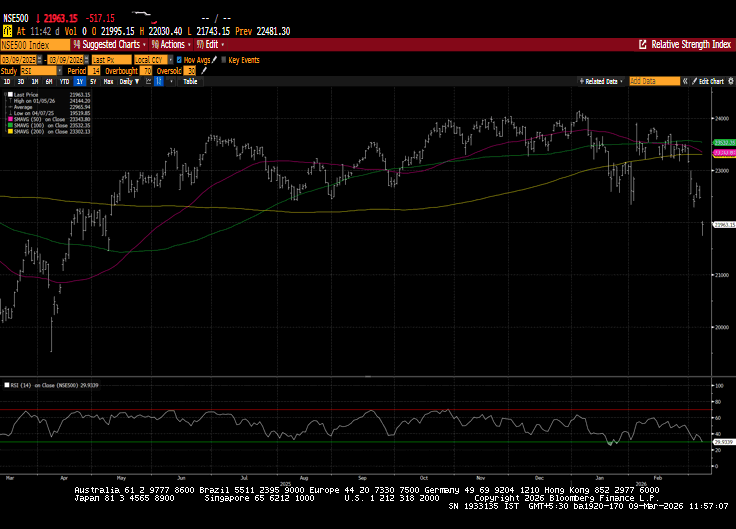This screenshot has height=529, width=736.
Task: Toggle the Last Price legend box
Action: click(10, 94)
